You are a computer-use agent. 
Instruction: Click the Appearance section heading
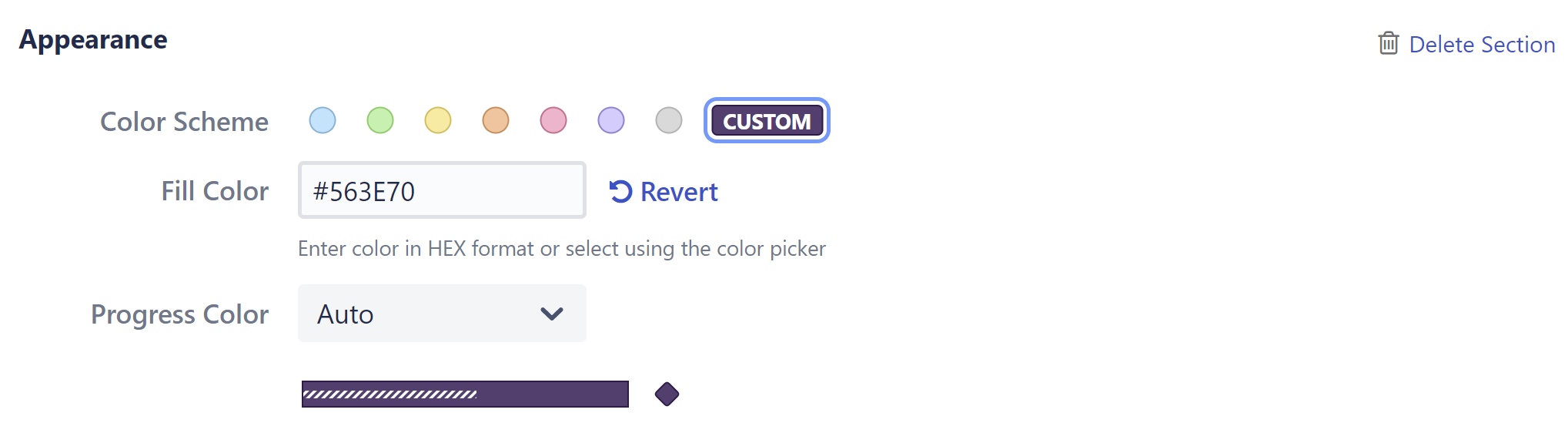click(x=93, y=39)
